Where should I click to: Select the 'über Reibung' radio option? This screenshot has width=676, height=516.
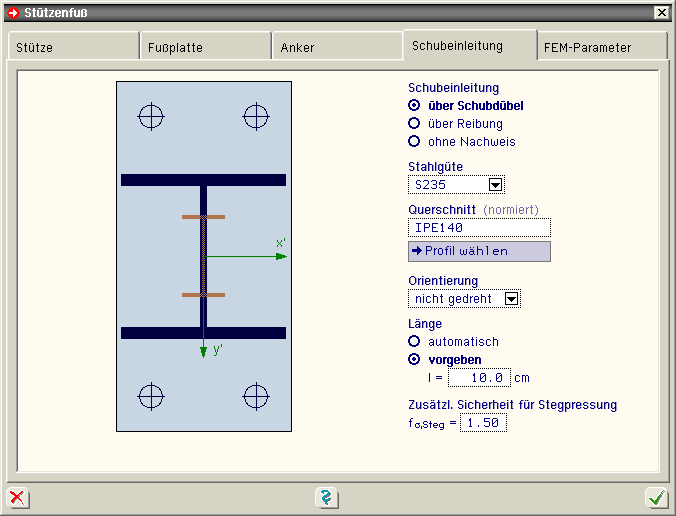pyautogui.click(x=415, y=123)
